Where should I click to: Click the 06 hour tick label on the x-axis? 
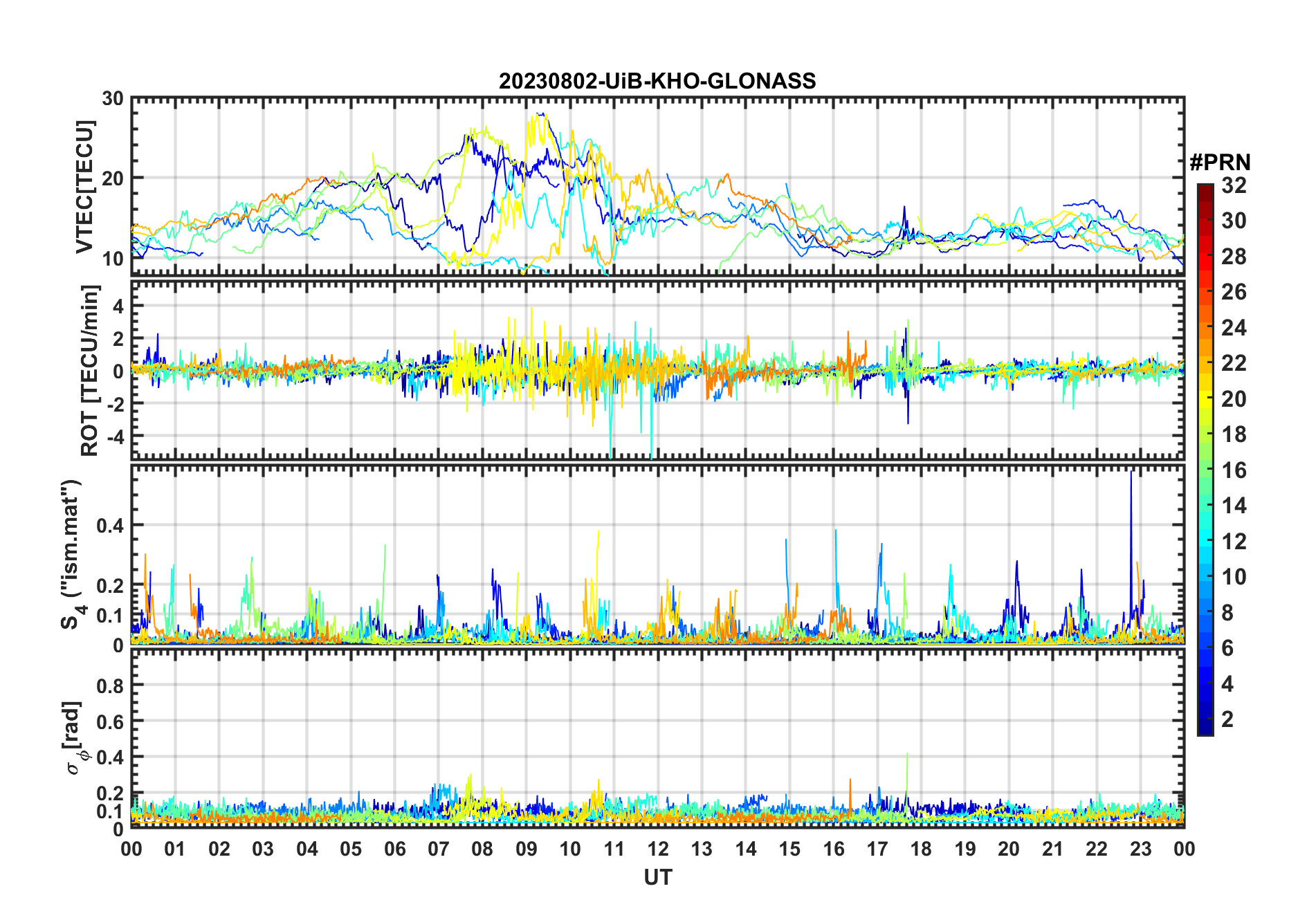point(394,849)
